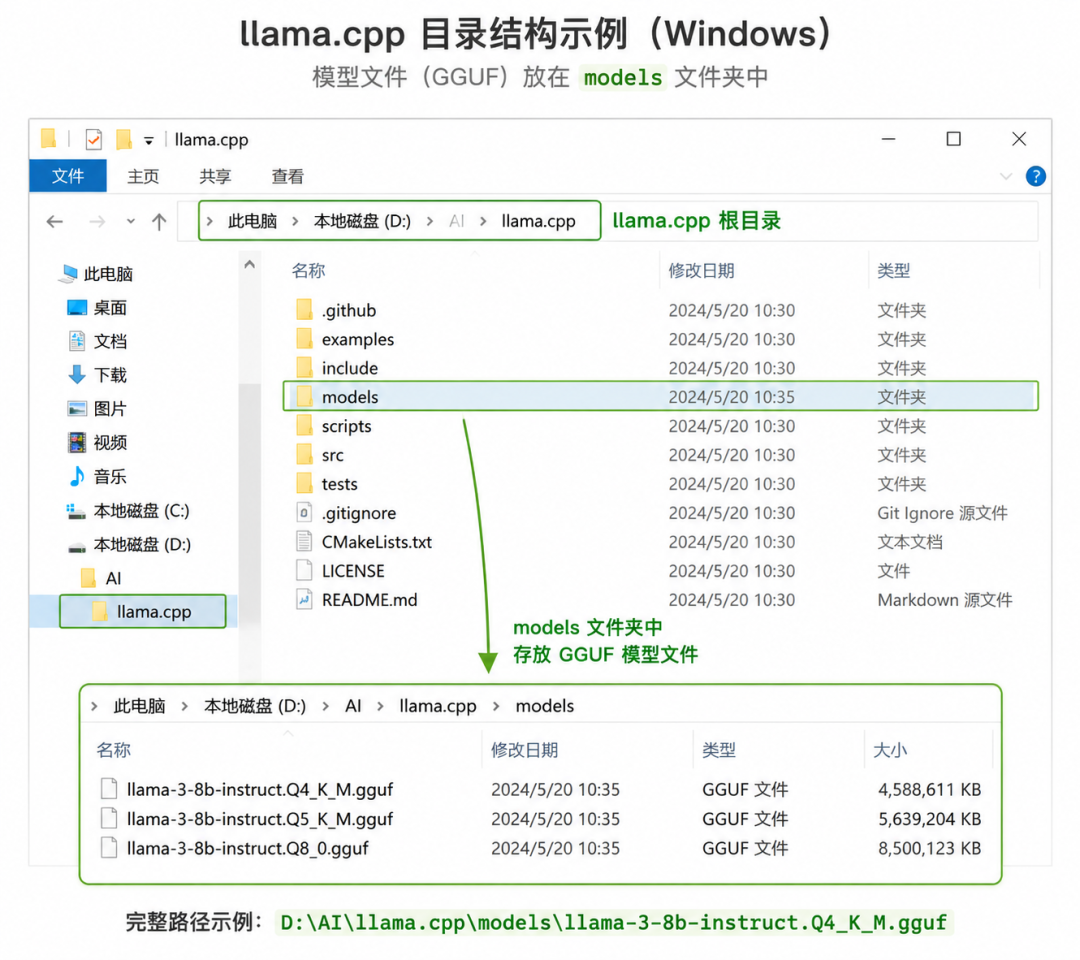Go up one level with up arrow
Screen dimensions: 1080x960
click(159, 221)
